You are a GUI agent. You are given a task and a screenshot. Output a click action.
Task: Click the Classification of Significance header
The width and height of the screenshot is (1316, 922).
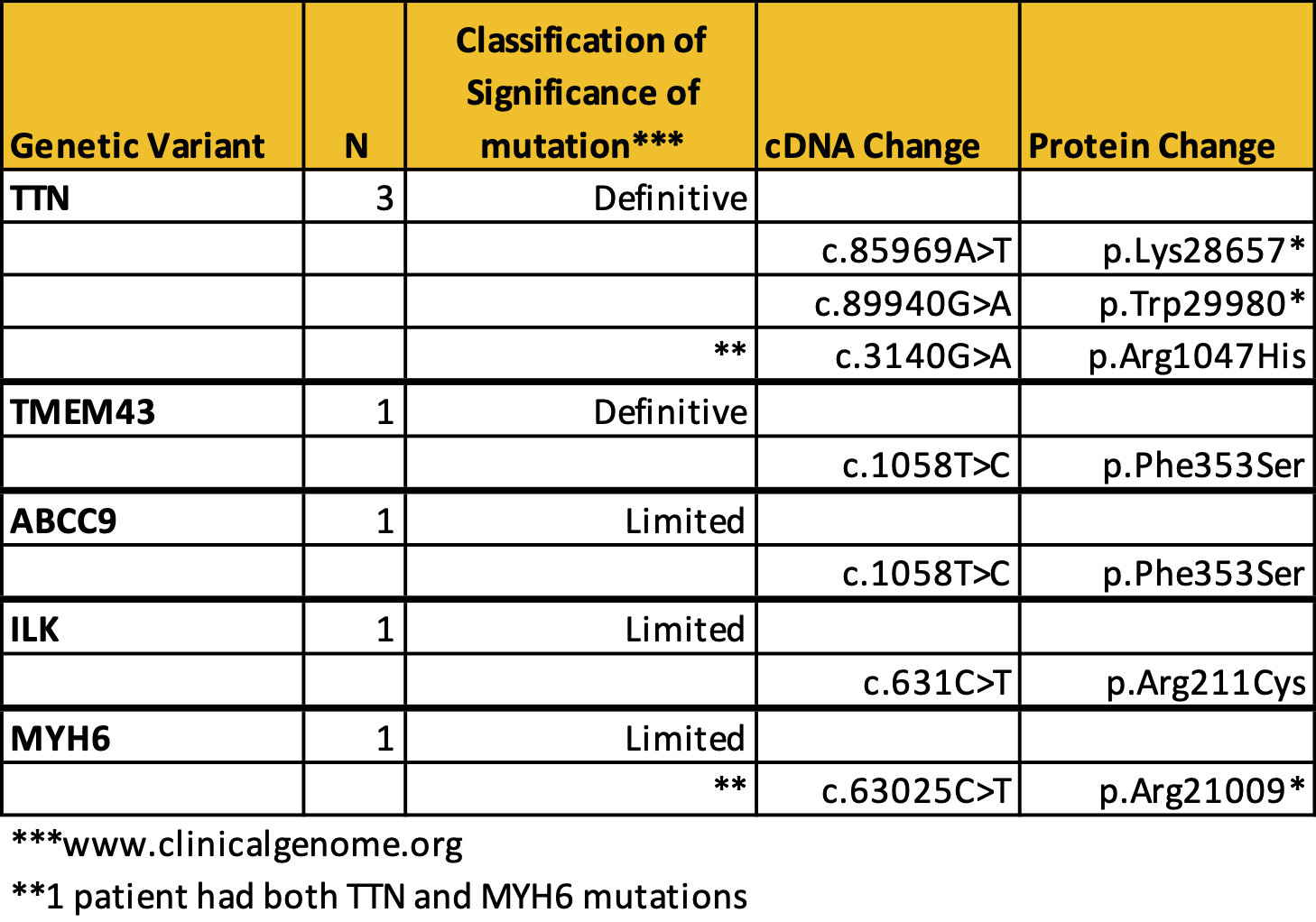(581, 92)
